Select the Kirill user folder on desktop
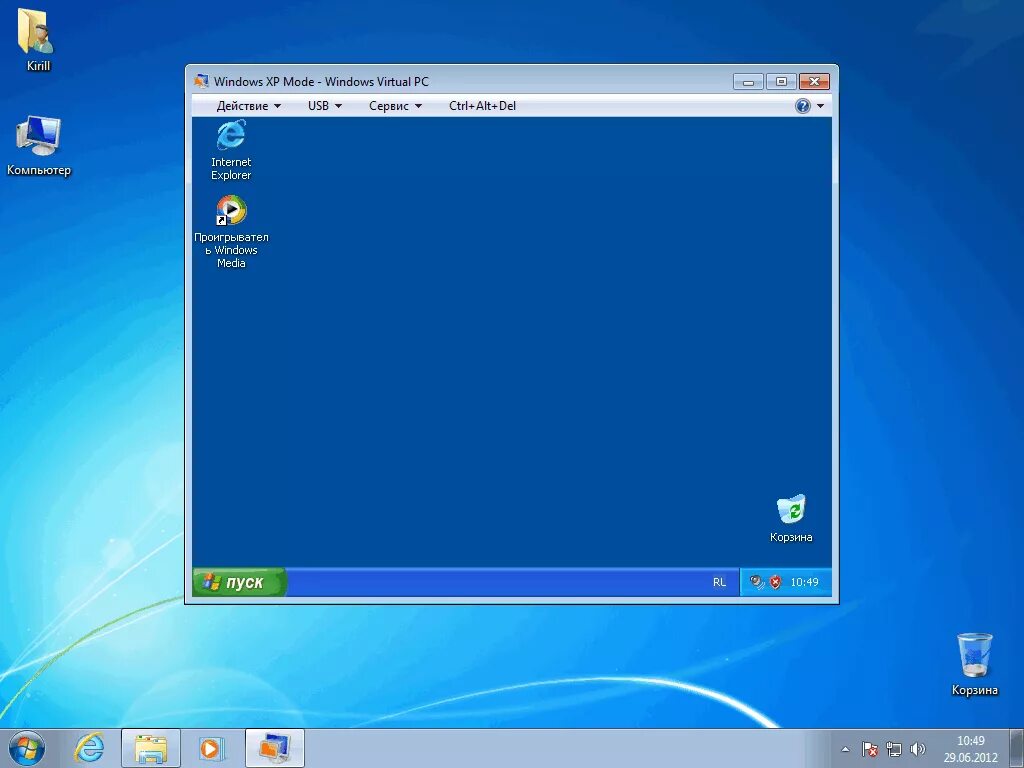 coord(37,40)
